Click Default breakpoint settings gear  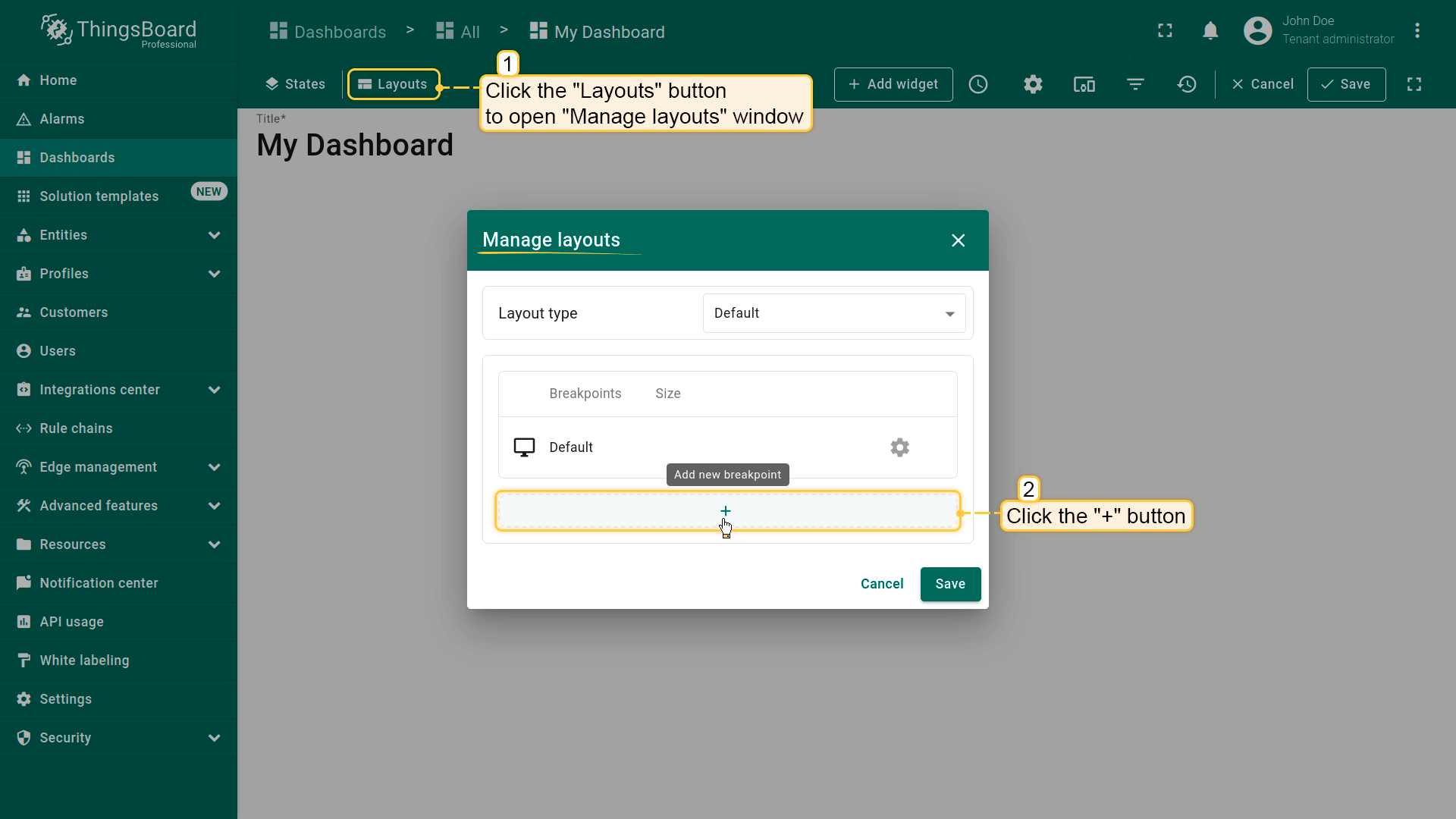coord(899,447)
